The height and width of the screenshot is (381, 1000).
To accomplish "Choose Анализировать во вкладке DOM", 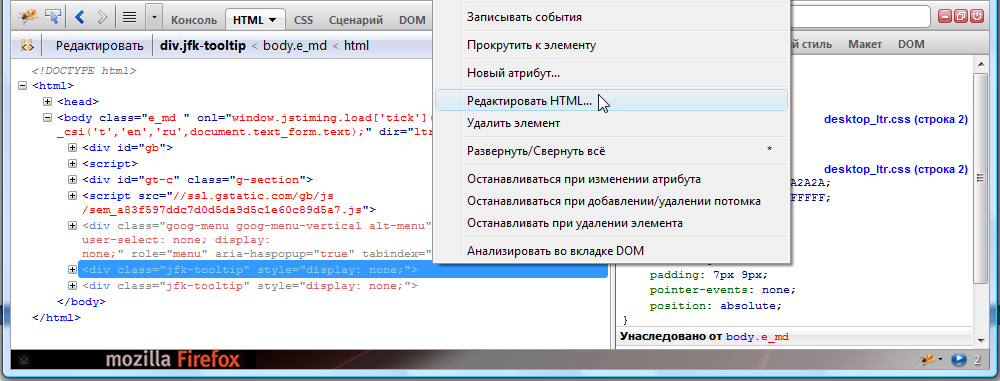I will coord(612,251).
